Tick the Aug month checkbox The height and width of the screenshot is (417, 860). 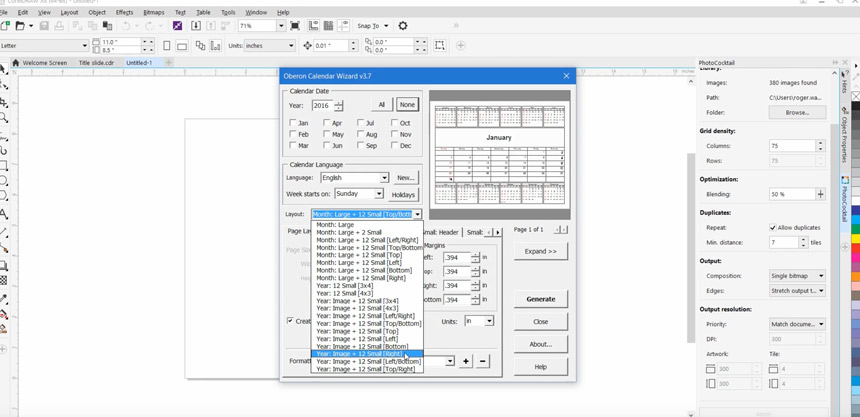(361, 134)
